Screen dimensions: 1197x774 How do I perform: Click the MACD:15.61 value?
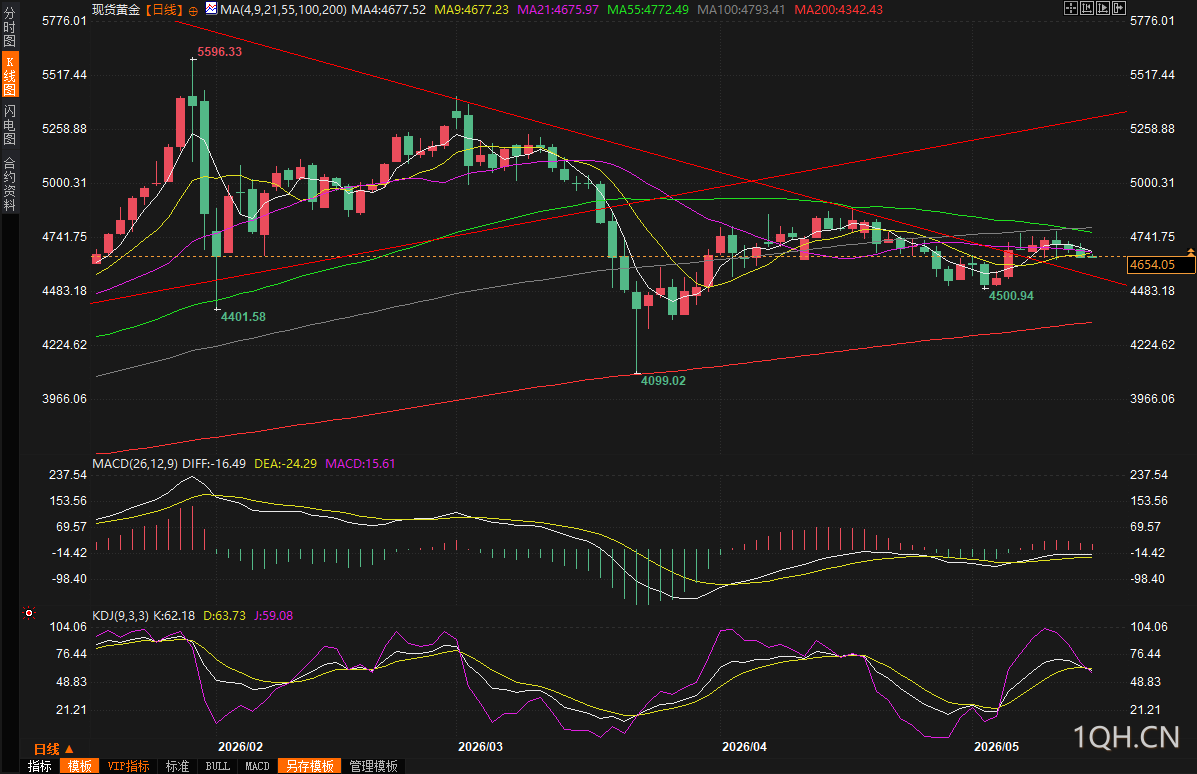click(x=360, y=463)
